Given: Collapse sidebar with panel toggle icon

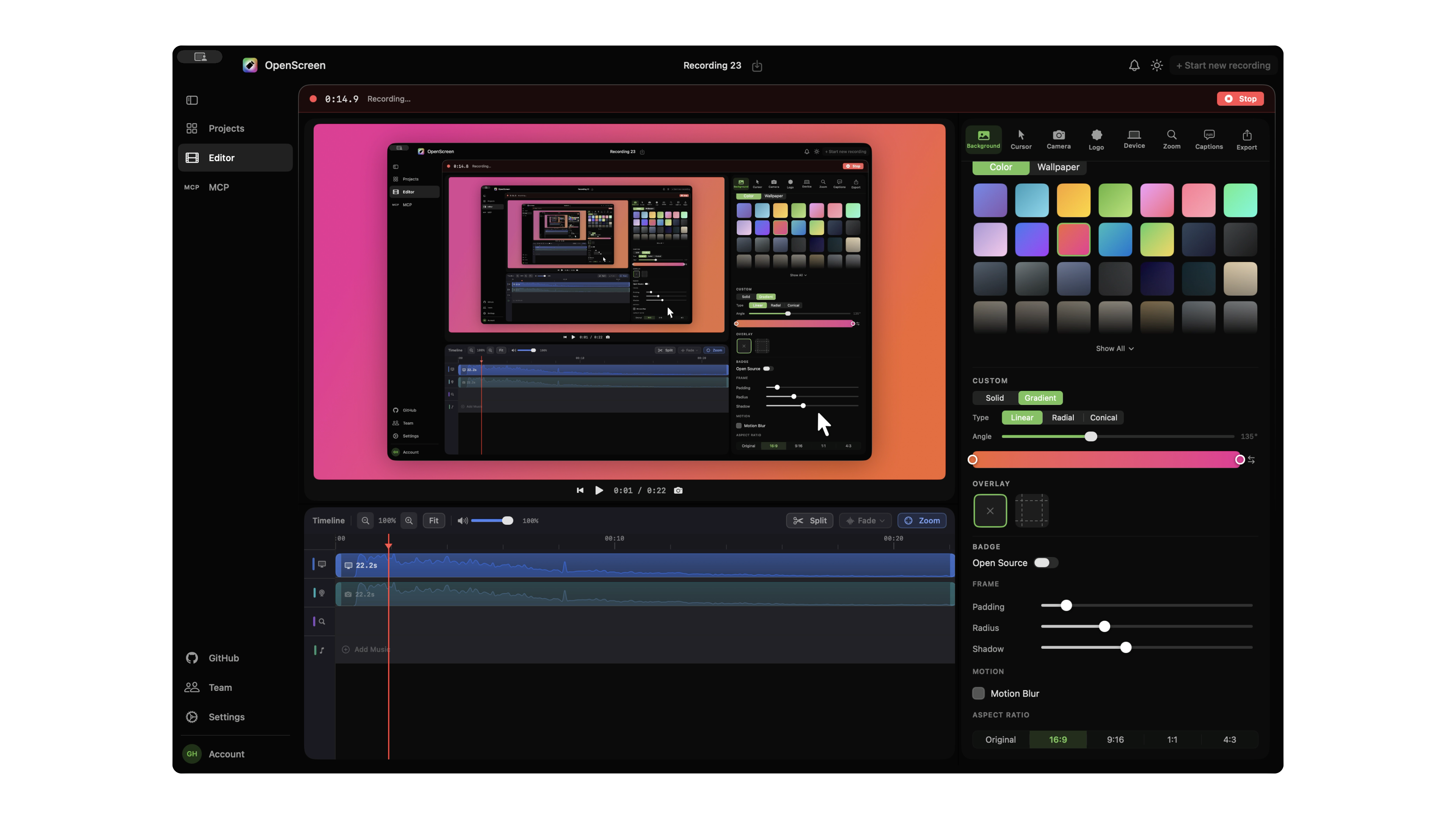Looking at the screenshot, I should 191,100.
